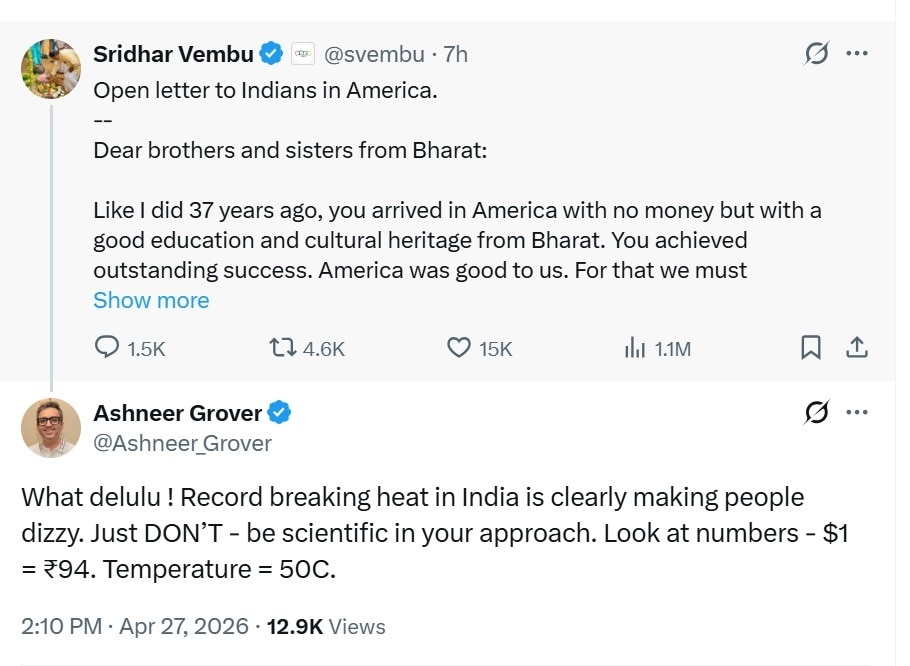Viewport: 910px width, 666px height.
Task: Click the Sridhar Vembu display name
Action: coord(173,54)
